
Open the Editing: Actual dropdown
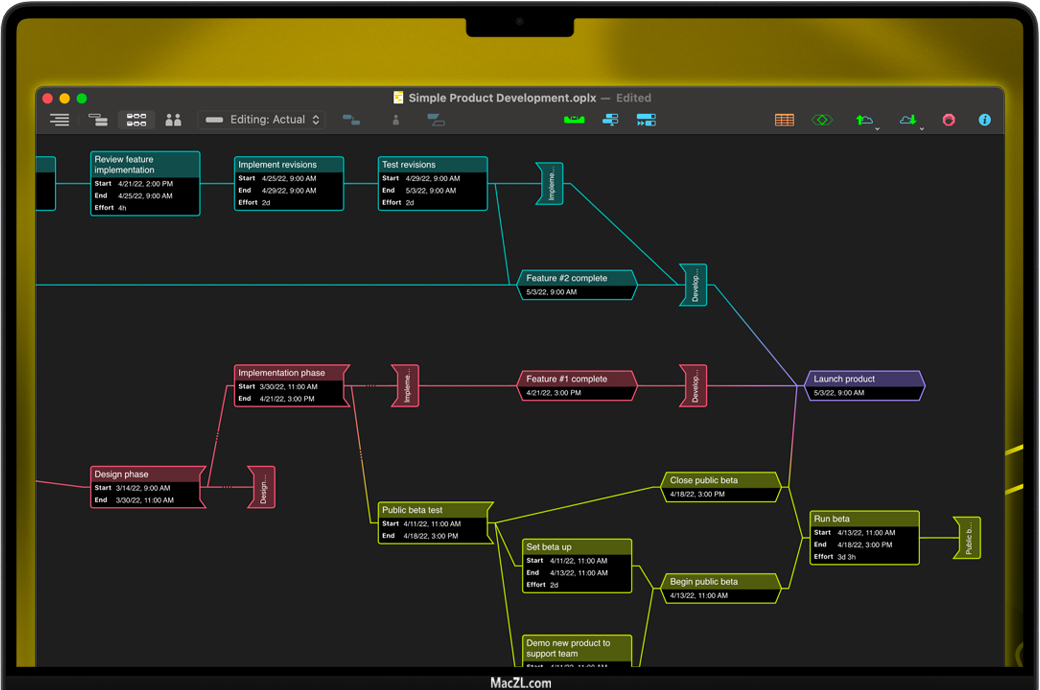[262, 120]
